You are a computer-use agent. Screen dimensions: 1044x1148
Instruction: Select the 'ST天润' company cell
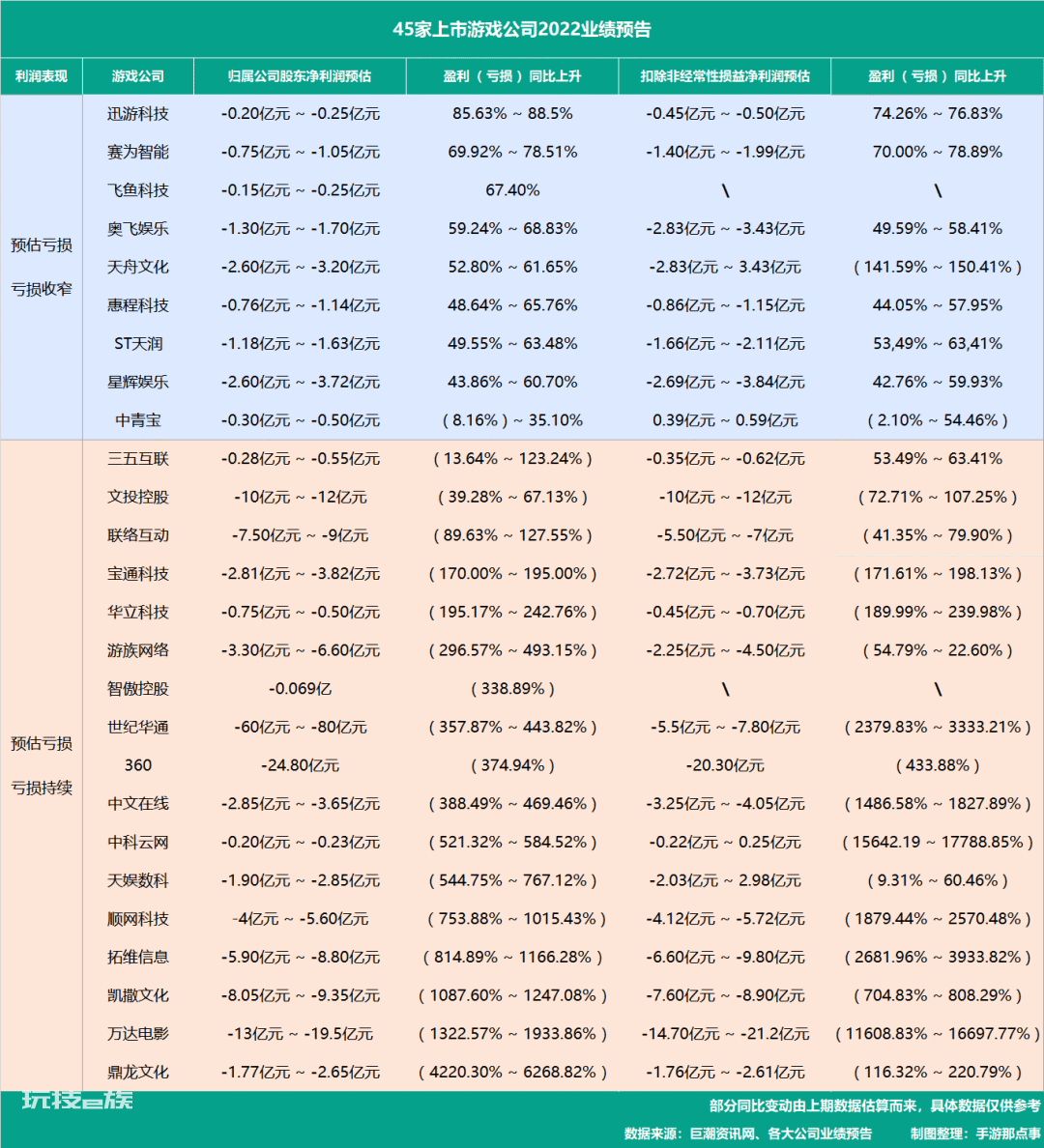[x=137, y=343]
